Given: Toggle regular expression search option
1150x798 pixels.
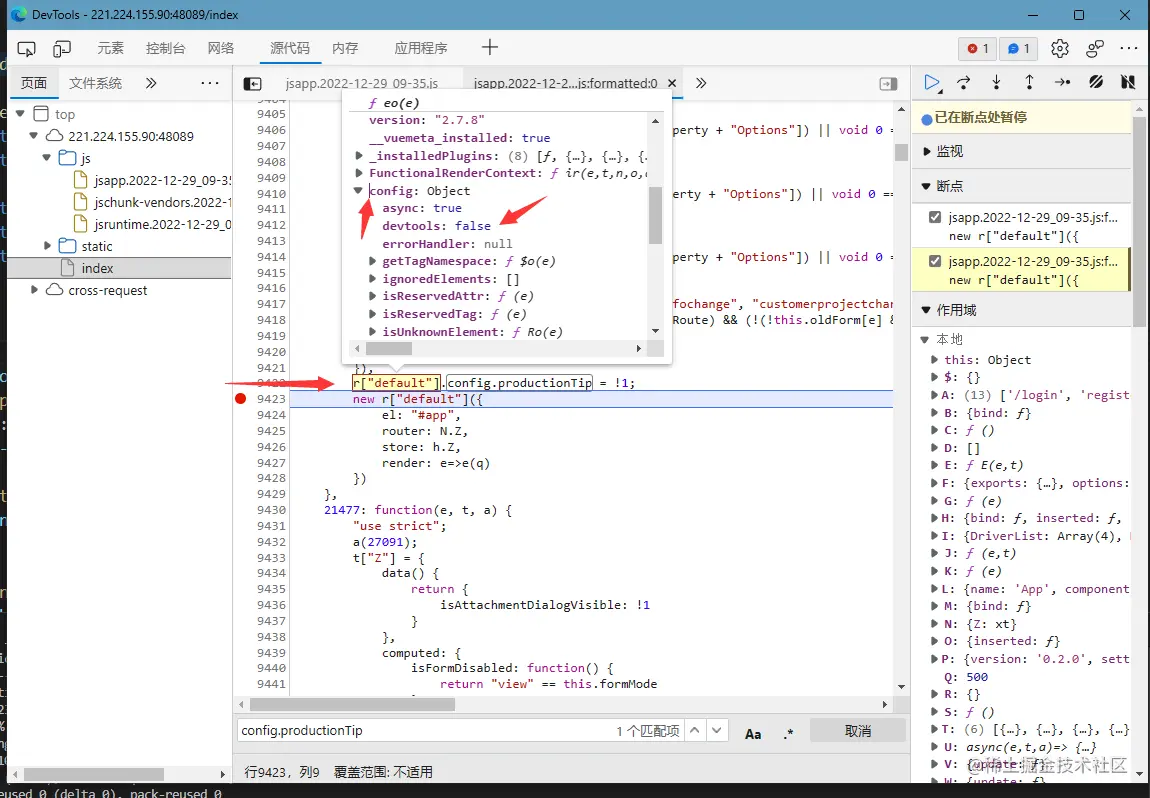Looking at the screenshot, I should [x=788, y=733].
